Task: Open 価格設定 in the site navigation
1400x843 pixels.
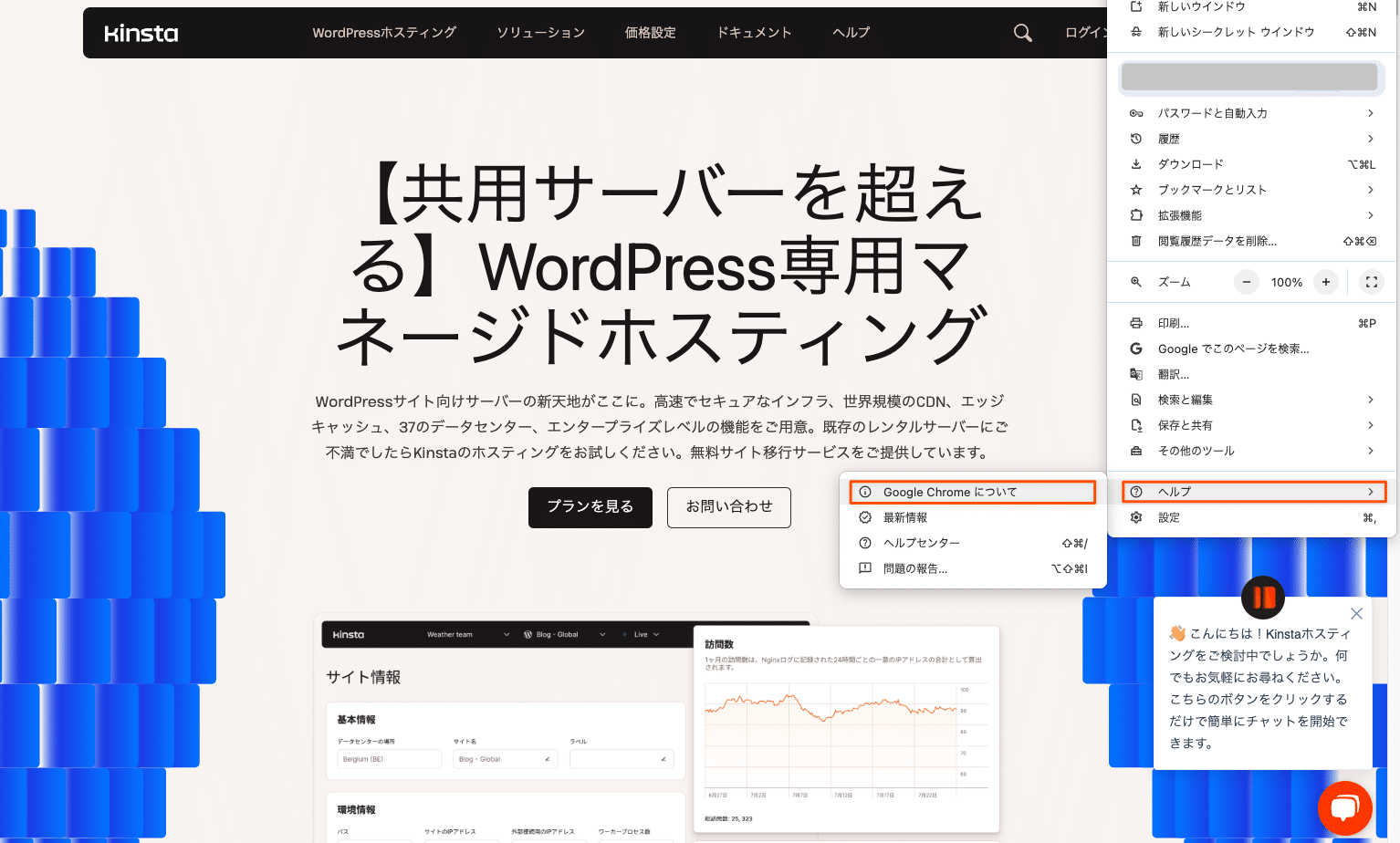Action: pyautogui.click(x=650, y=32)
